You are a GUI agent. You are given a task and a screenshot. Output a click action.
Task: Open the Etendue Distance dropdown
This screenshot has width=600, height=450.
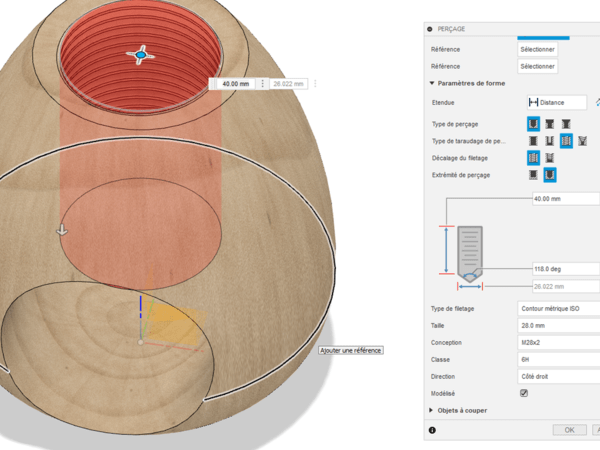pyautogui.click(x=558, y=102)
